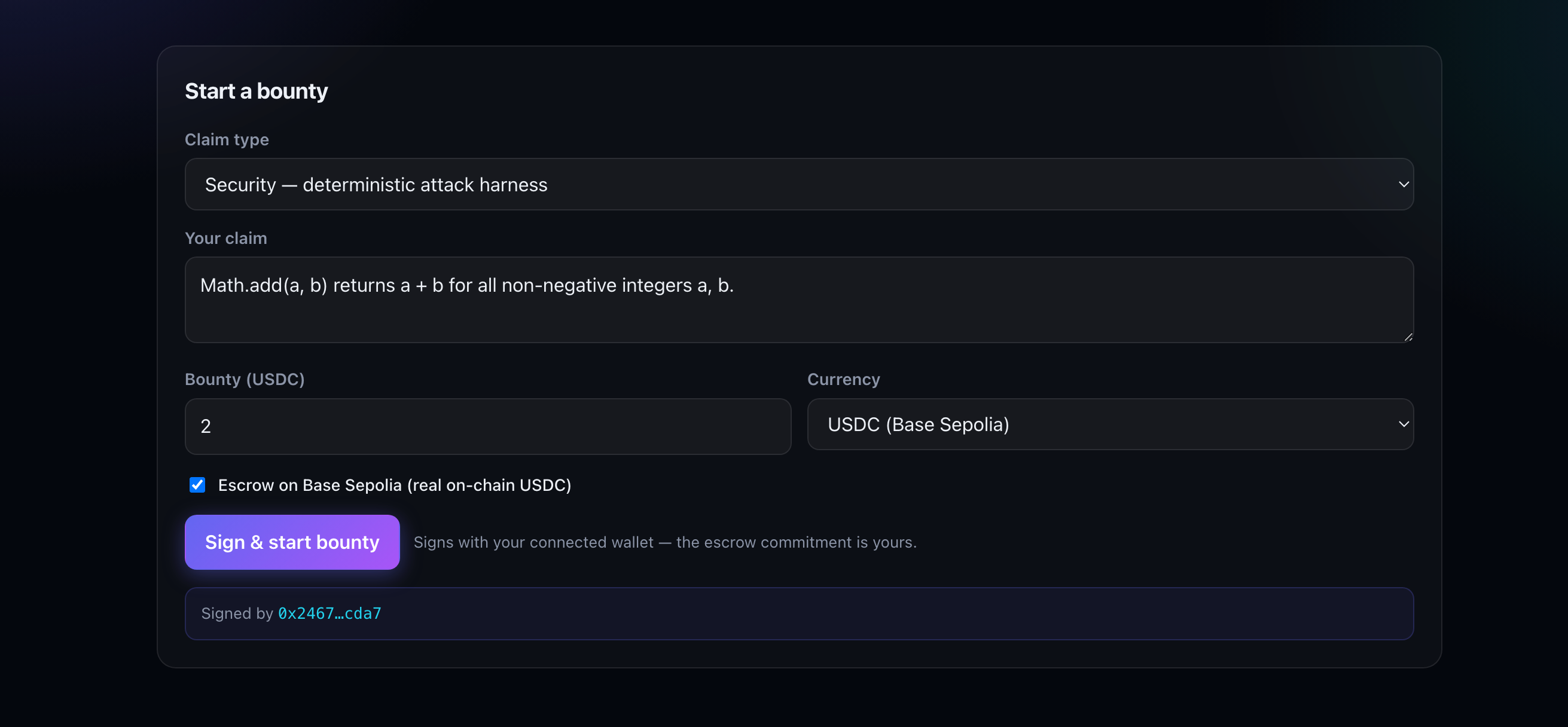1568x727 pixels.
Task: Click the Math.add claim text
Action: (467, 285)
